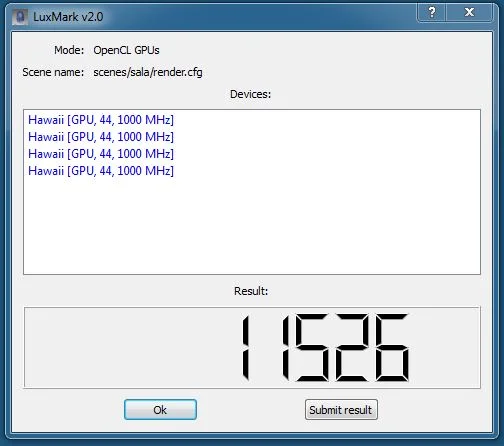Submit the benchmark result

coord(341,409)
